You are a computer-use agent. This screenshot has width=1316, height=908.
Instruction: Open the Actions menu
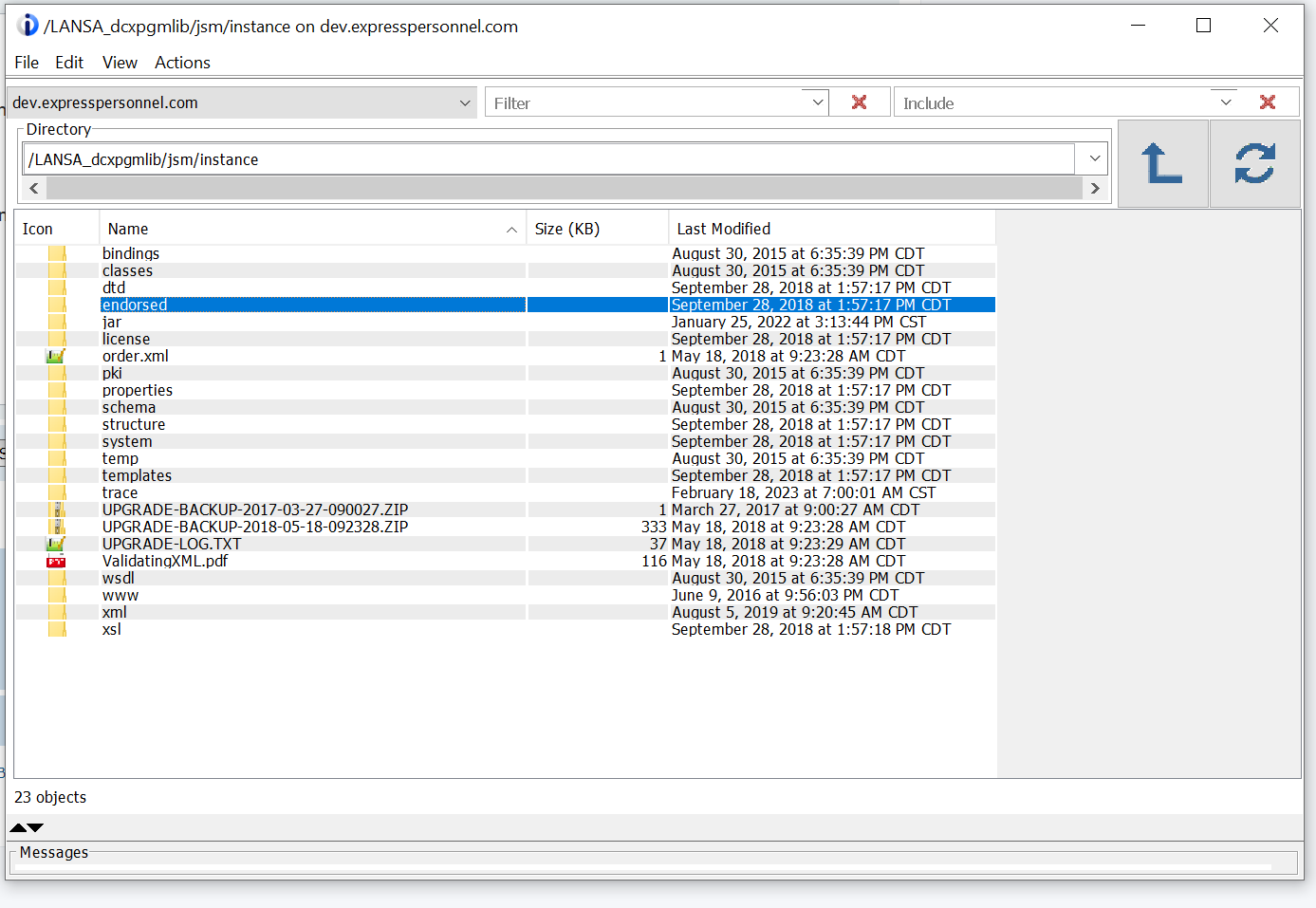(182, 63)
